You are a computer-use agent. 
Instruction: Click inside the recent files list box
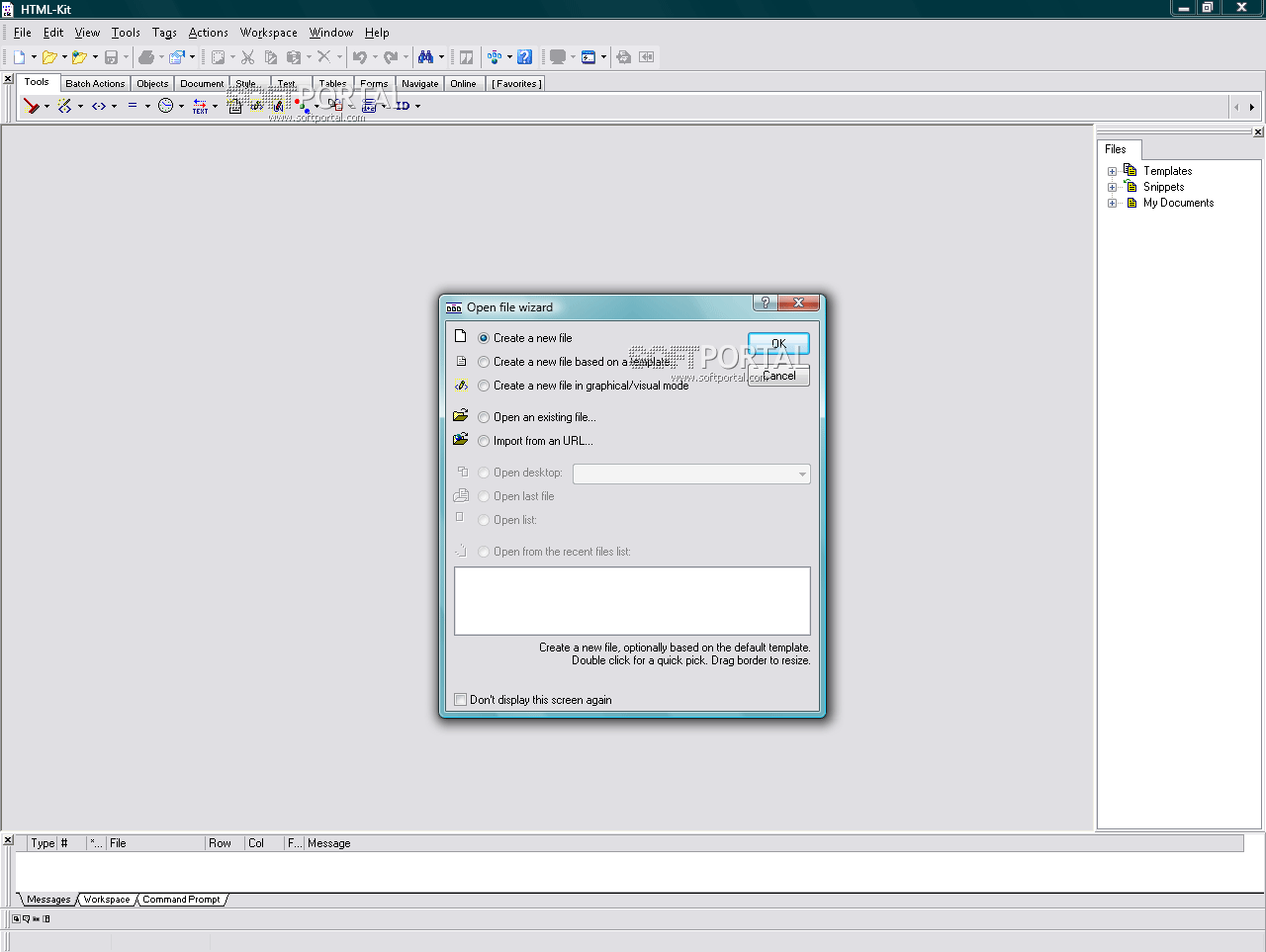click(632, 600)
